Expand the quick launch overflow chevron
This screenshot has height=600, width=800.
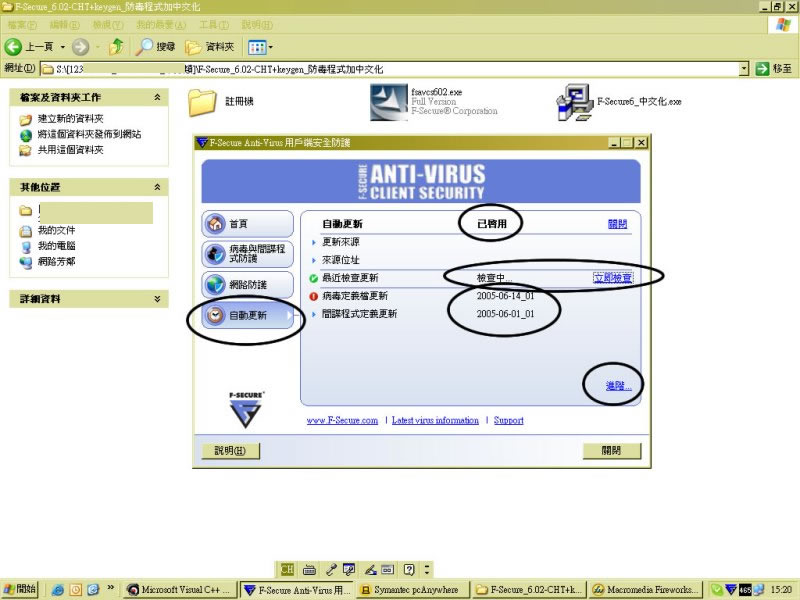111,588
